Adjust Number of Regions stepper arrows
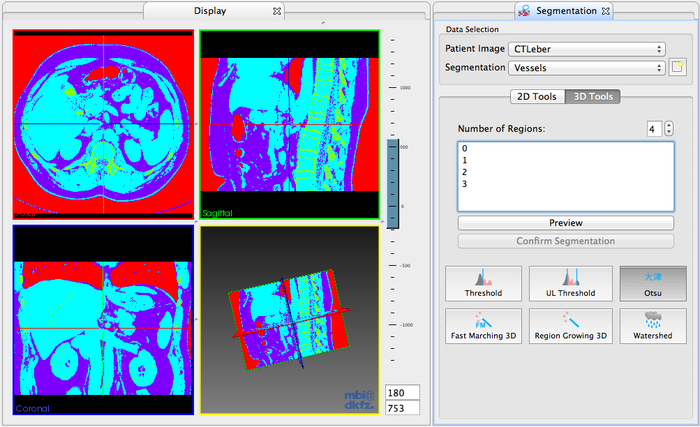Viewport: 700px width, 427px height. [669, 129]
